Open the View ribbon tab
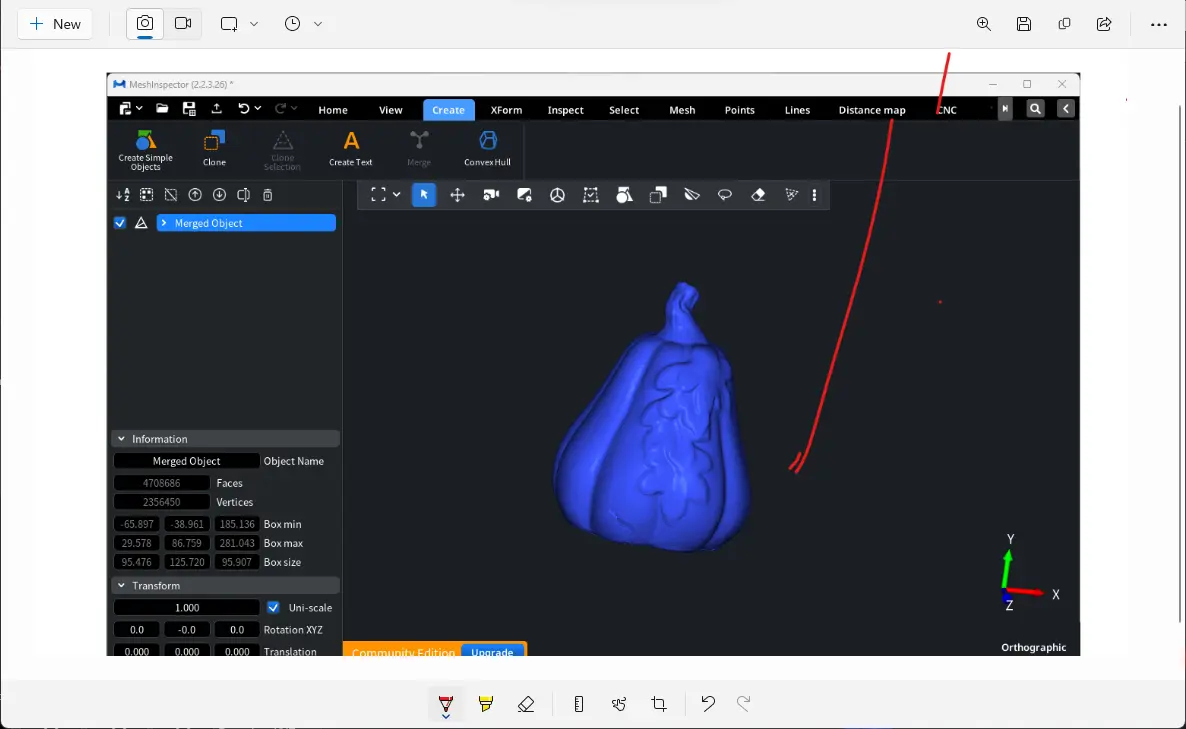1186x729 pixels. (390, 110)
